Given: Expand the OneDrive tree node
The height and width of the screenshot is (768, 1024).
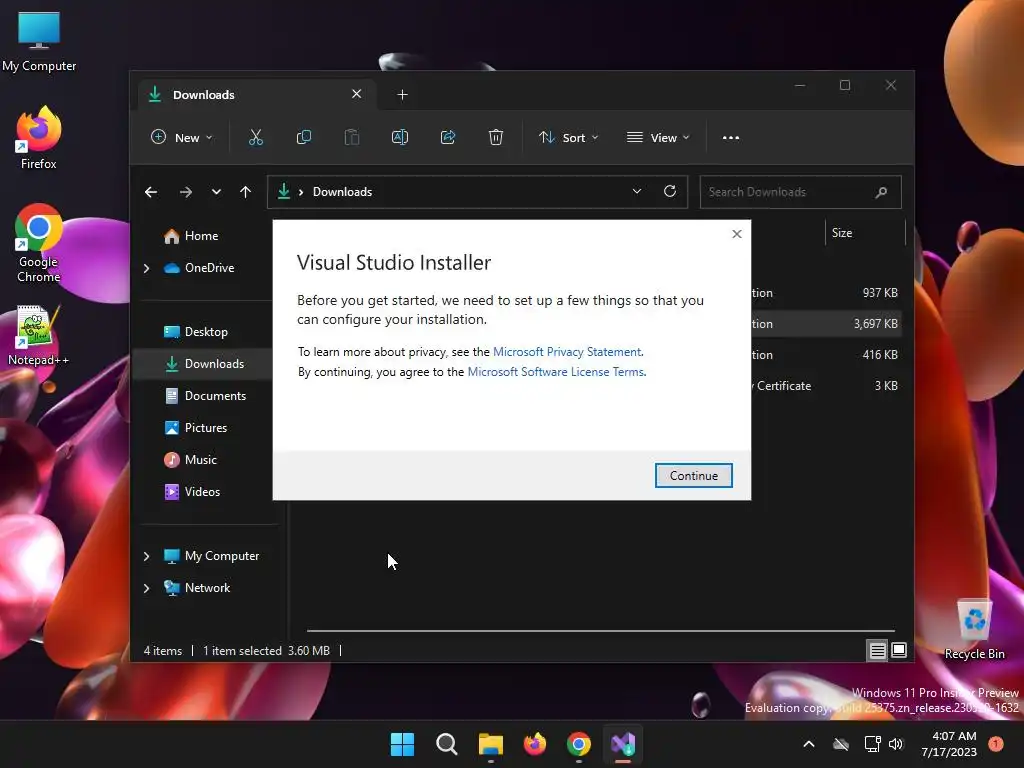Looking at the screenshot, I should click(146, 268).
